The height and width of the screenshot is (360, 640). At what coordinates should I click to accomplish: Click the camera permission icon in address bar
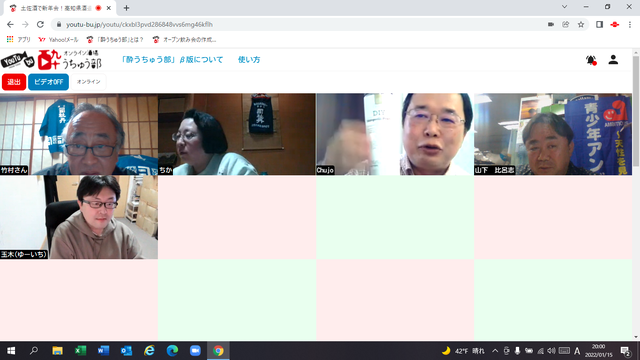pos(551,24)
